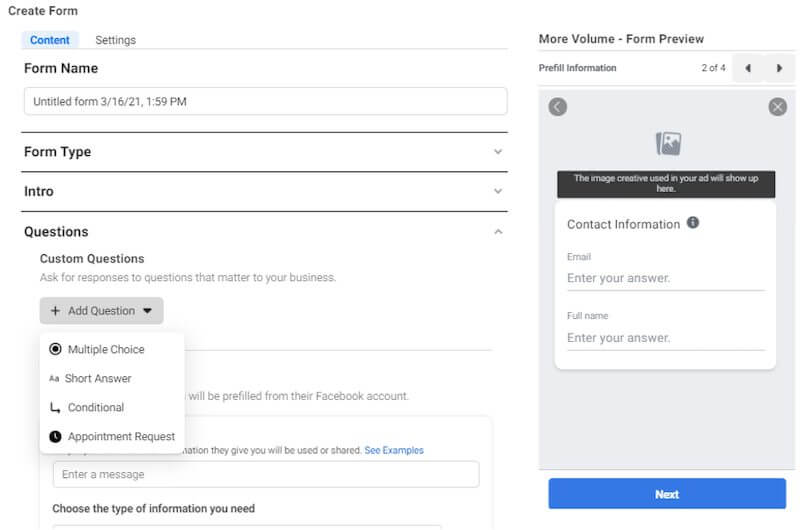Select the Short Answer question type

pyautogui.click(x=98, y=379)
